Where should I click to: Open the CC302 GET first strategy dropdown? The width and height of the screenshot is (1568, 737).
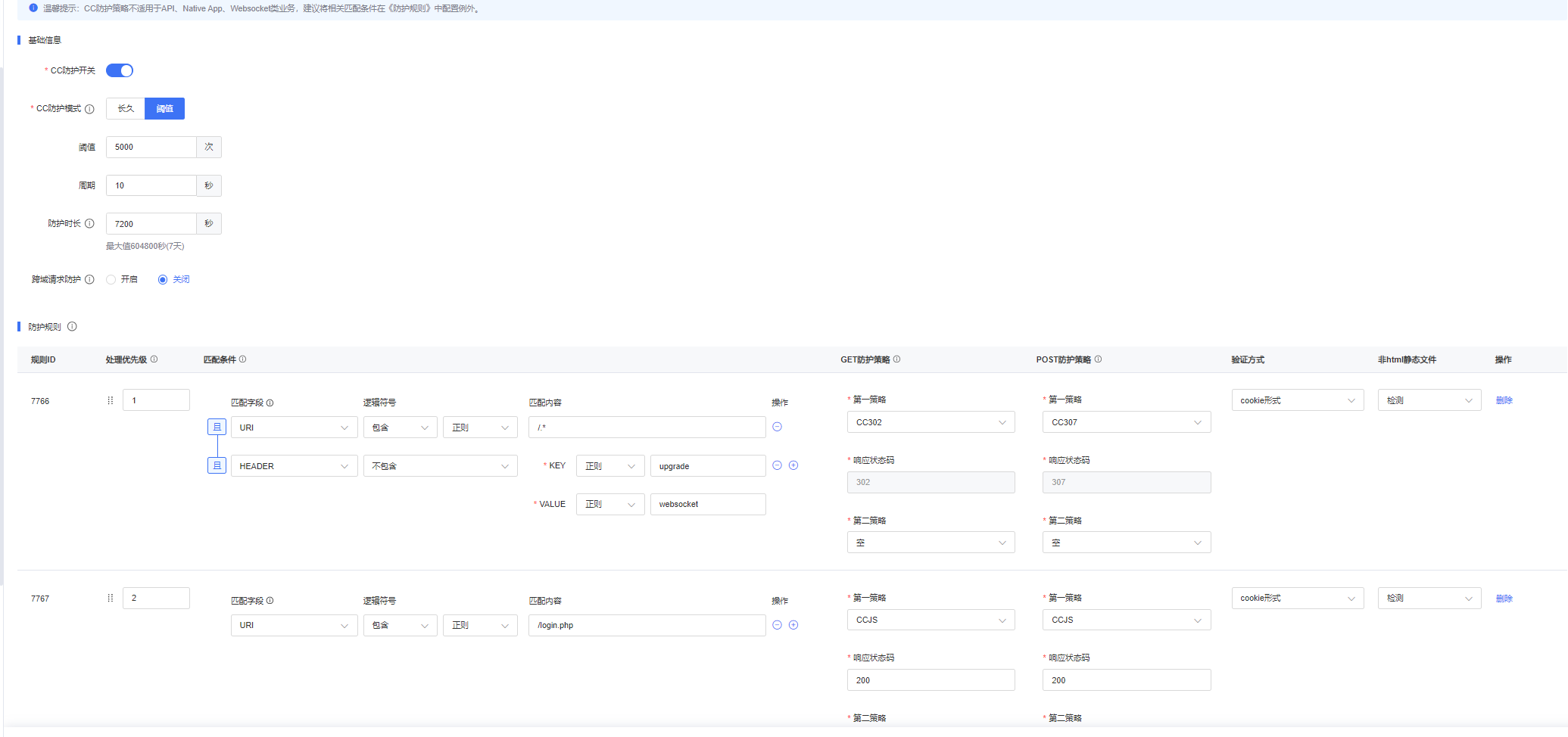click(x=931, y=422)
